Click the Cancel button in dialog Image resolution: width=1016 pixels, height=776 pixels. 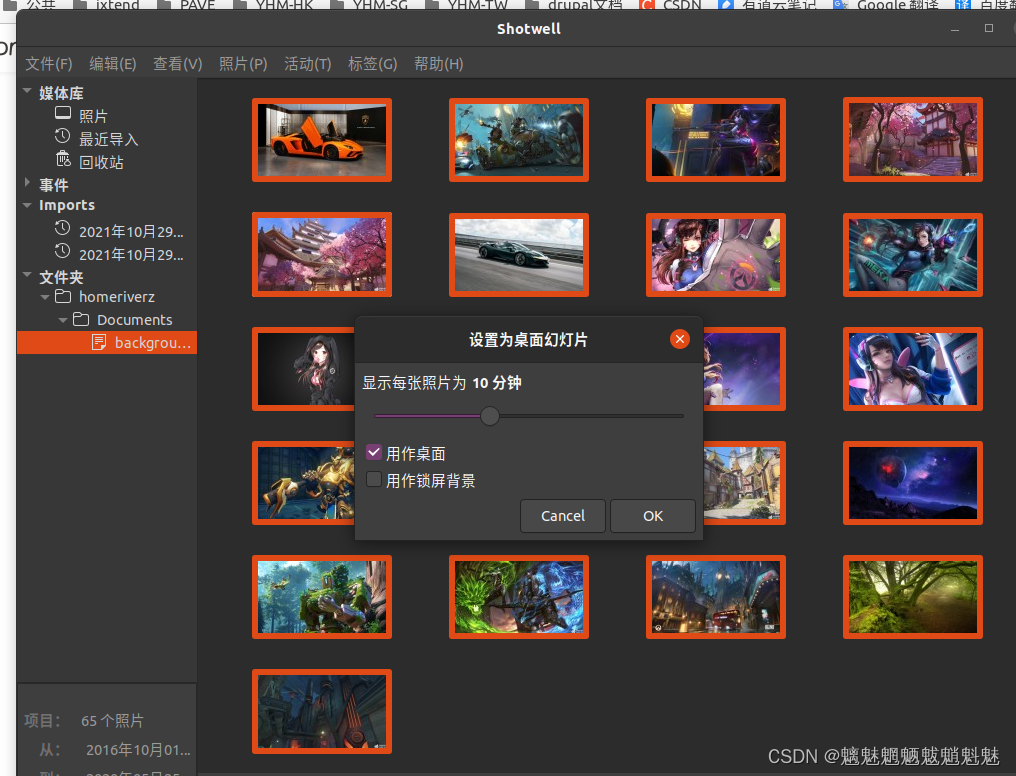(562, 516)
